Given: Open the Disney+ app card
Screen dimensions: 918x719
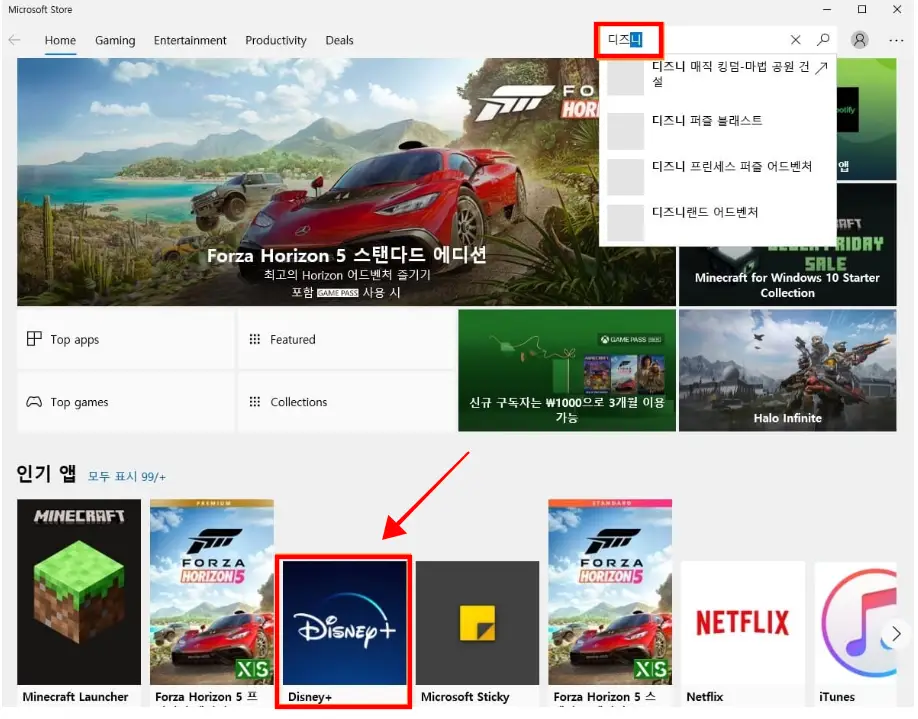Looking at the screenshot, I should [x=344, y=632].
